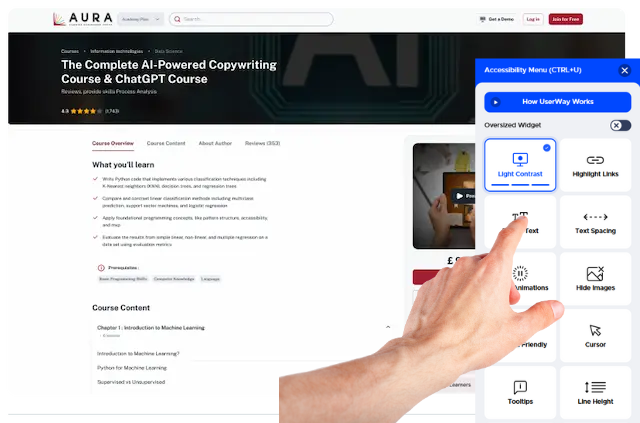Image resolution: width=640 pixels, height=423 pixels.
Task: Enable the Tooltips option
Action: pos(520,392)
